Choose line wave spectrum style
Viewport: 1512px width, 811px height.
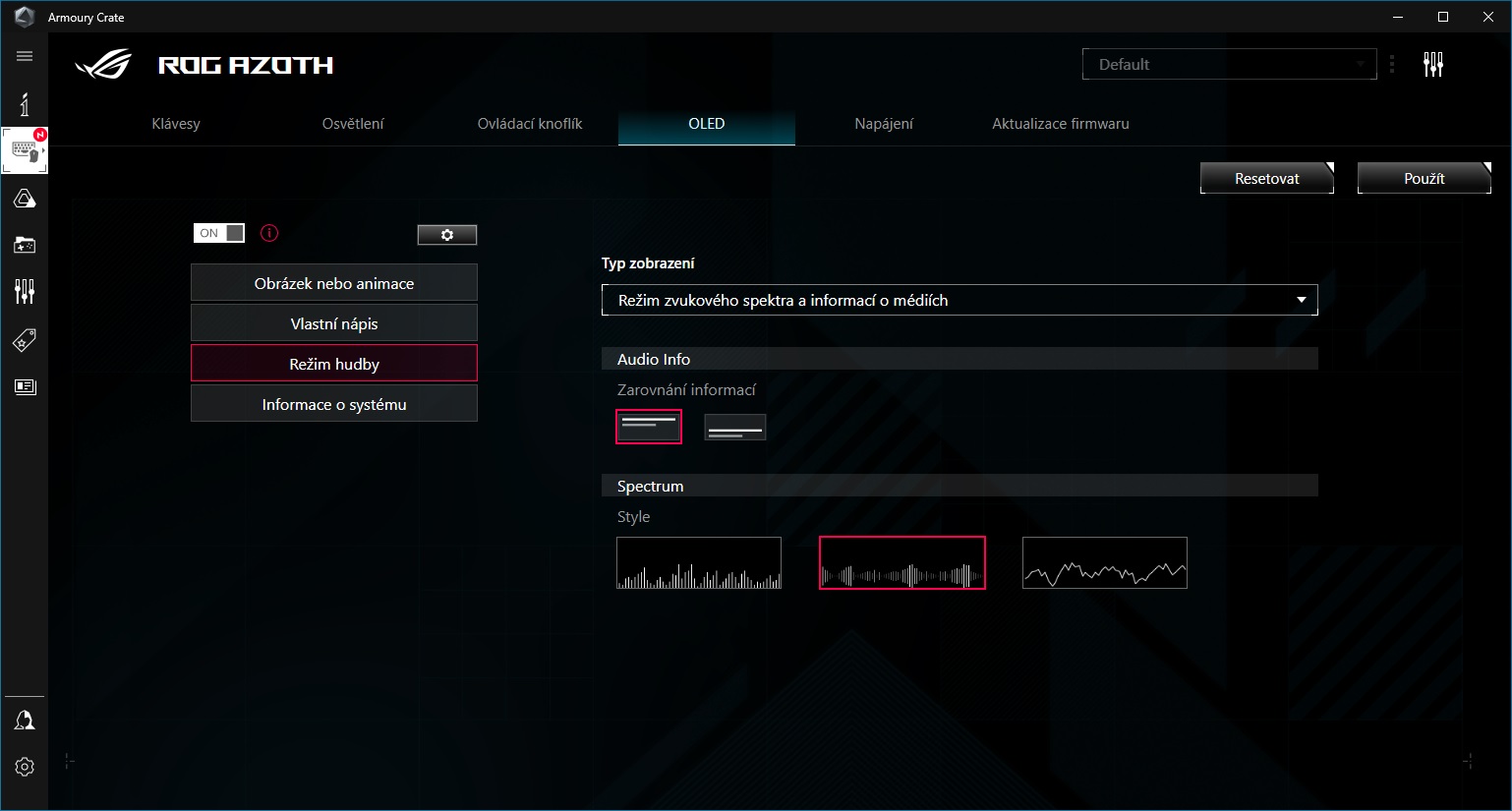click(x=1105, y=563)
